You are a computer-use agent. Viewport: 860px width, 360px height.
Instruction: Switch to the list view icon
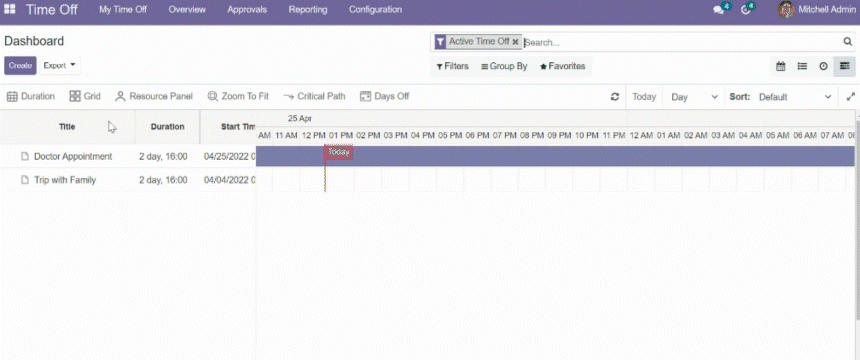point(802,66)
